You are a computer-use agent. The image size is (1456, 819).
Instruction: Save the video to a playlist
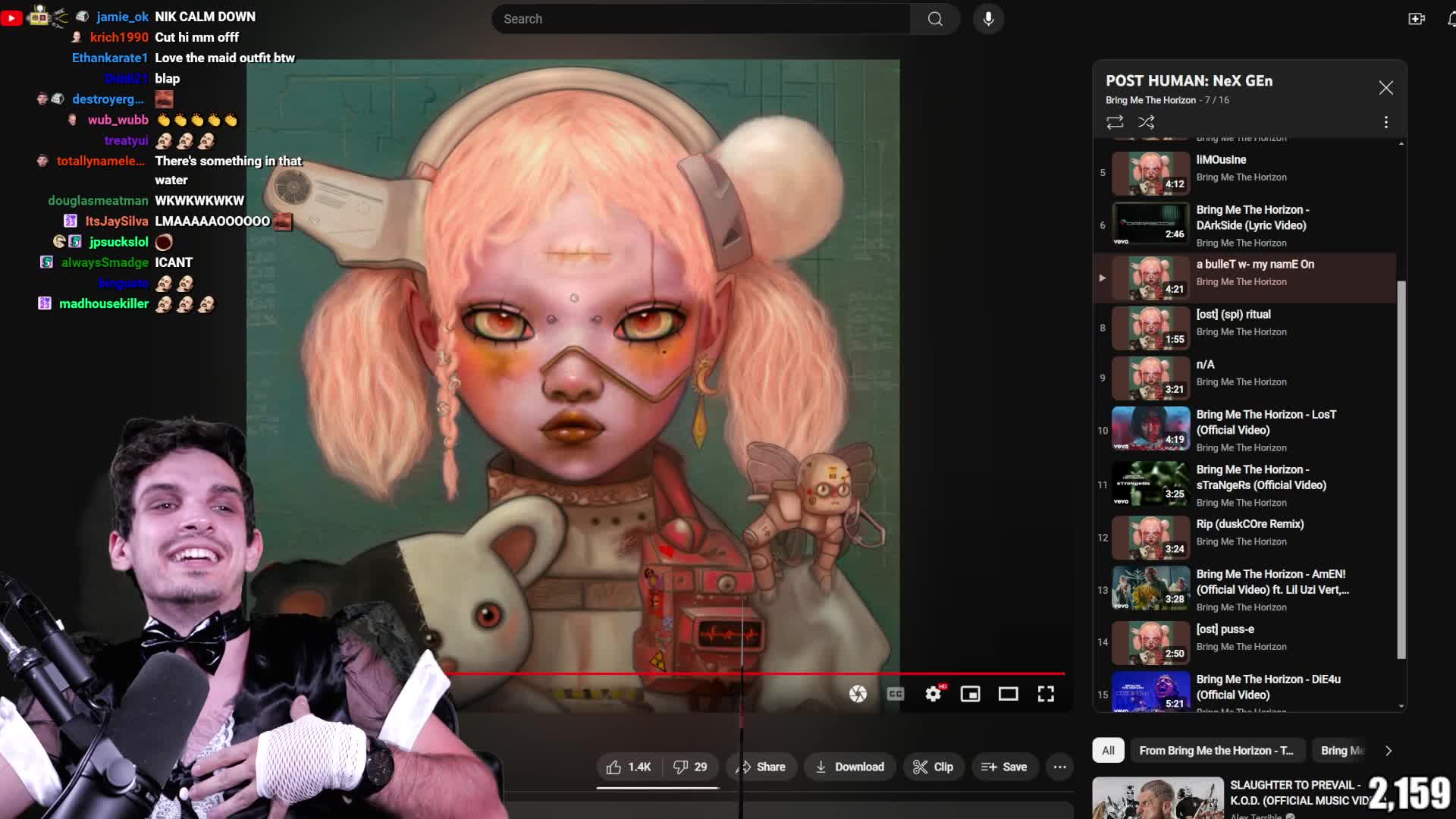(1004, 767)
